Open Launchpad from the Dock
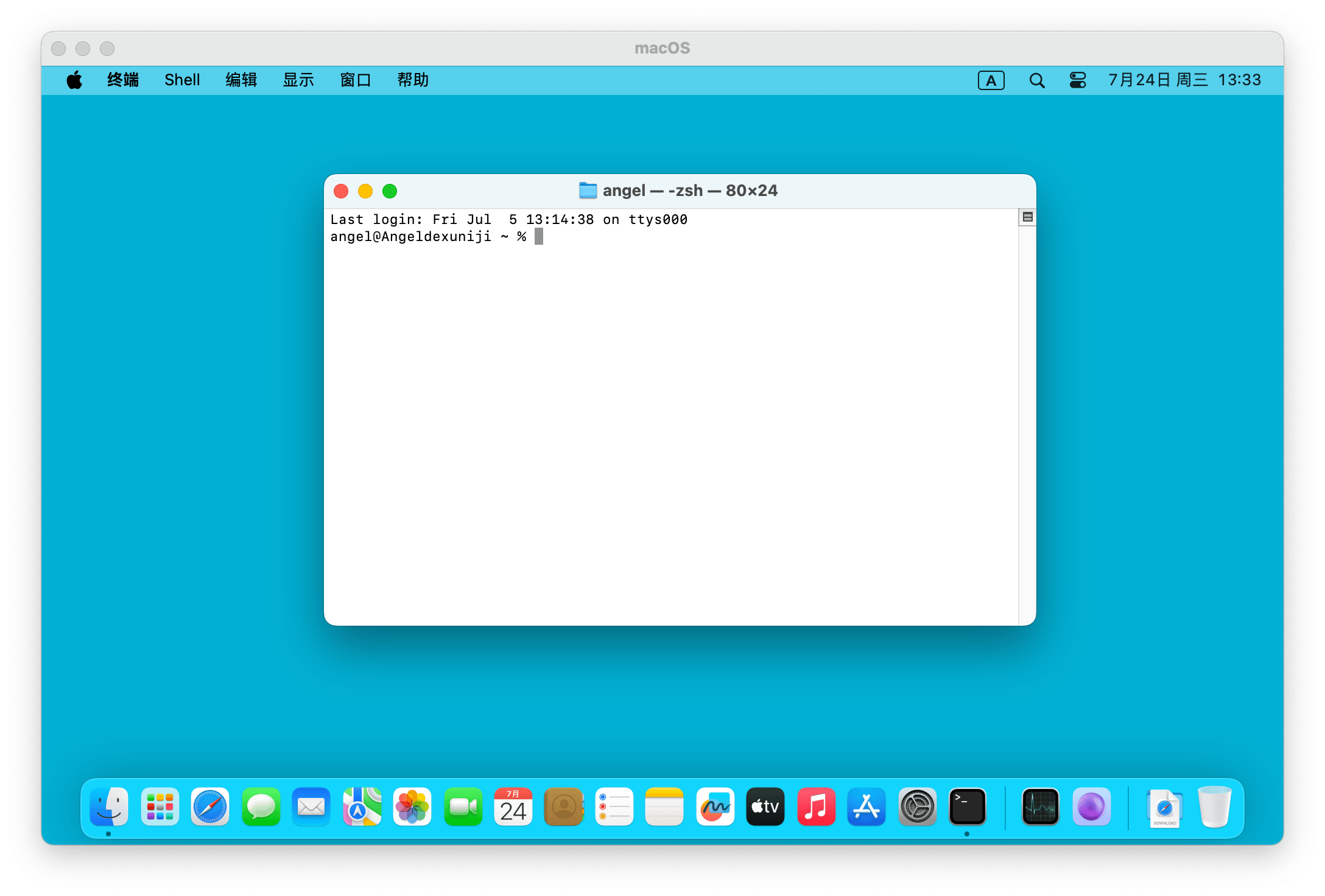Screen dimensions: 1325x896 pos(160,807)
